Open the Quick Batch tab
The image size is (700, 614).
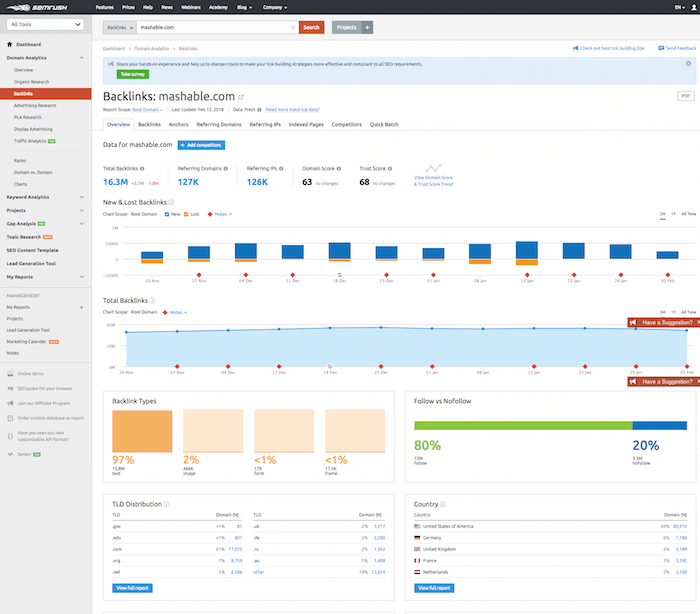coord(384,125)
